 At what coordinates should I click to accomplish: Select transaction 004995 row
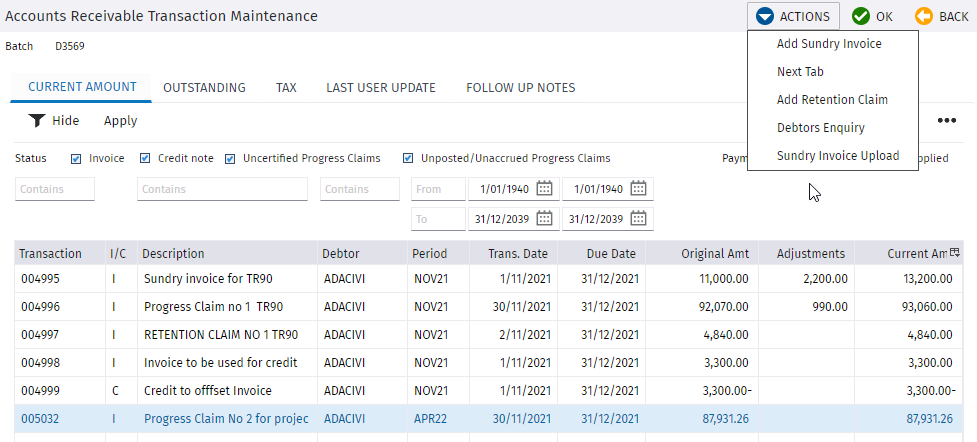pyautogui.click(x=488, y=280)
